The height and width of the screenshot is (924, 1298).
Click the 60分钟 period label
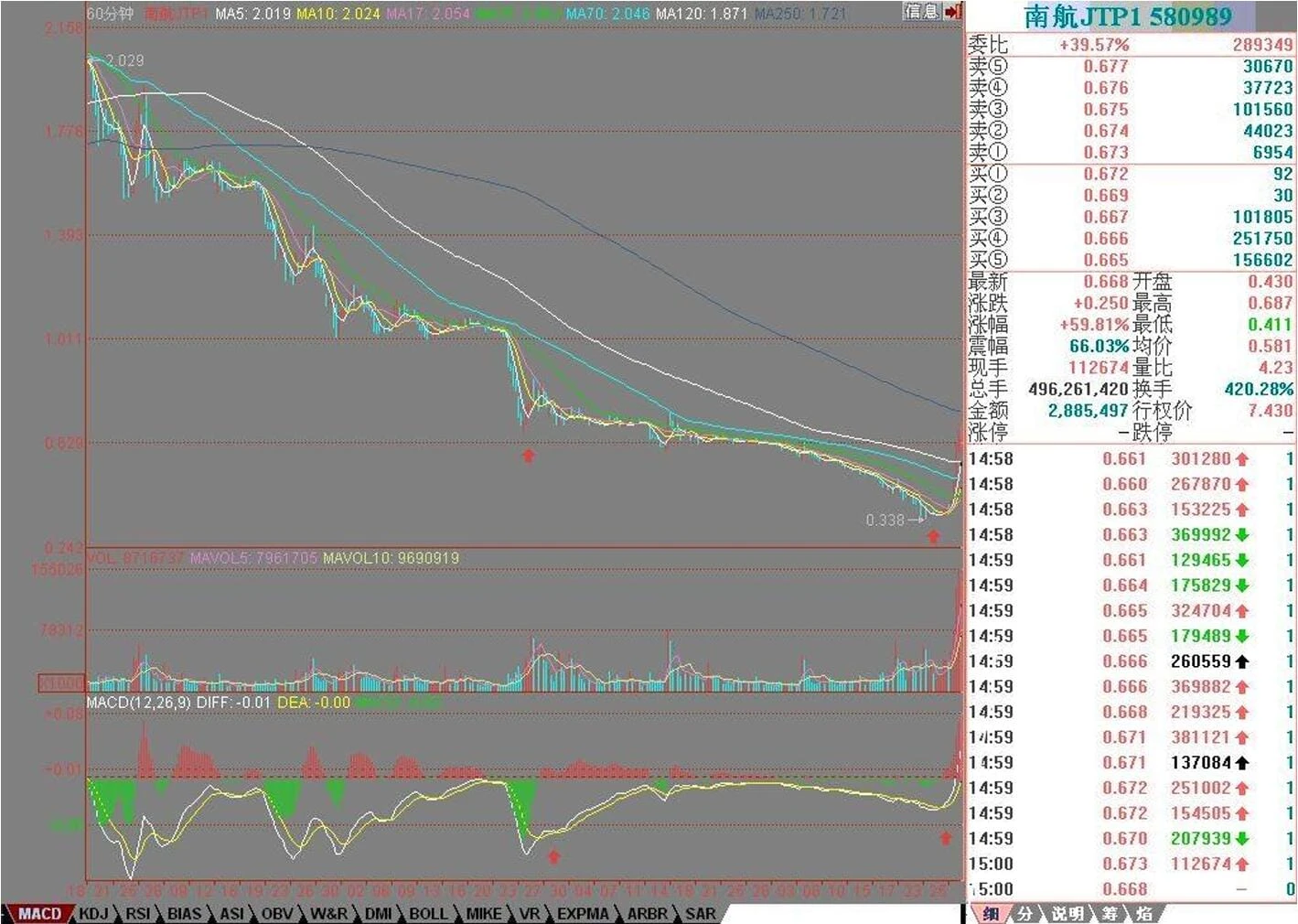coord(110,14)
